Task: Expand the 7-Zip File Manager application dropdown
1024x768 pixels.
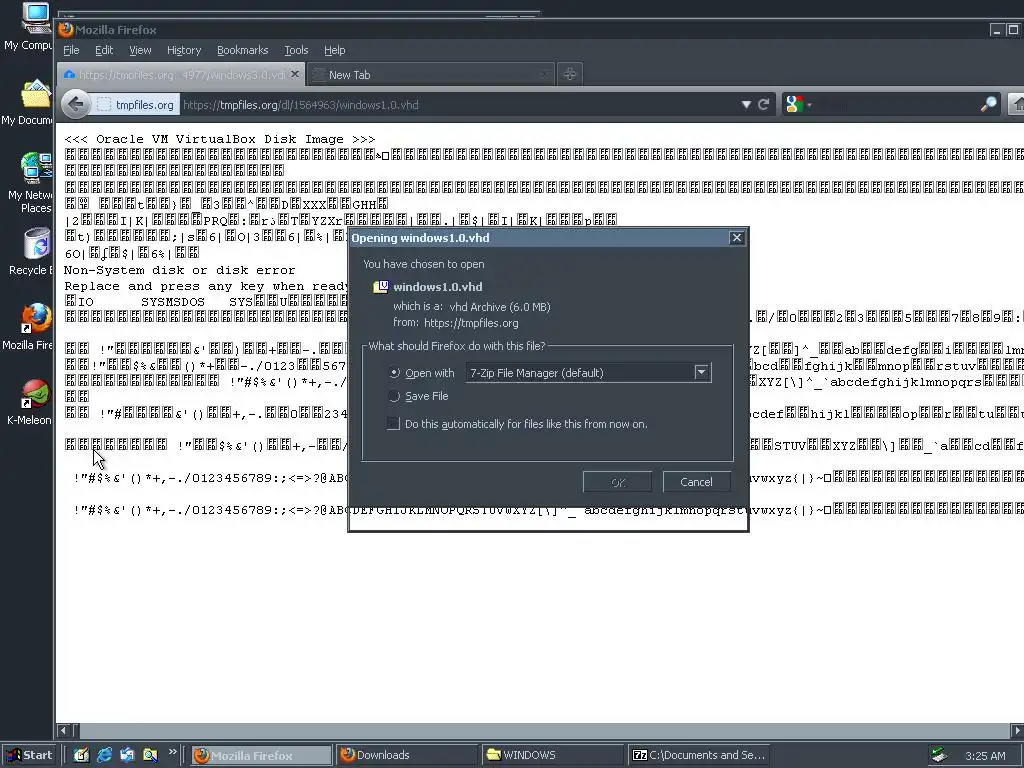Action: tap(701, 372)
